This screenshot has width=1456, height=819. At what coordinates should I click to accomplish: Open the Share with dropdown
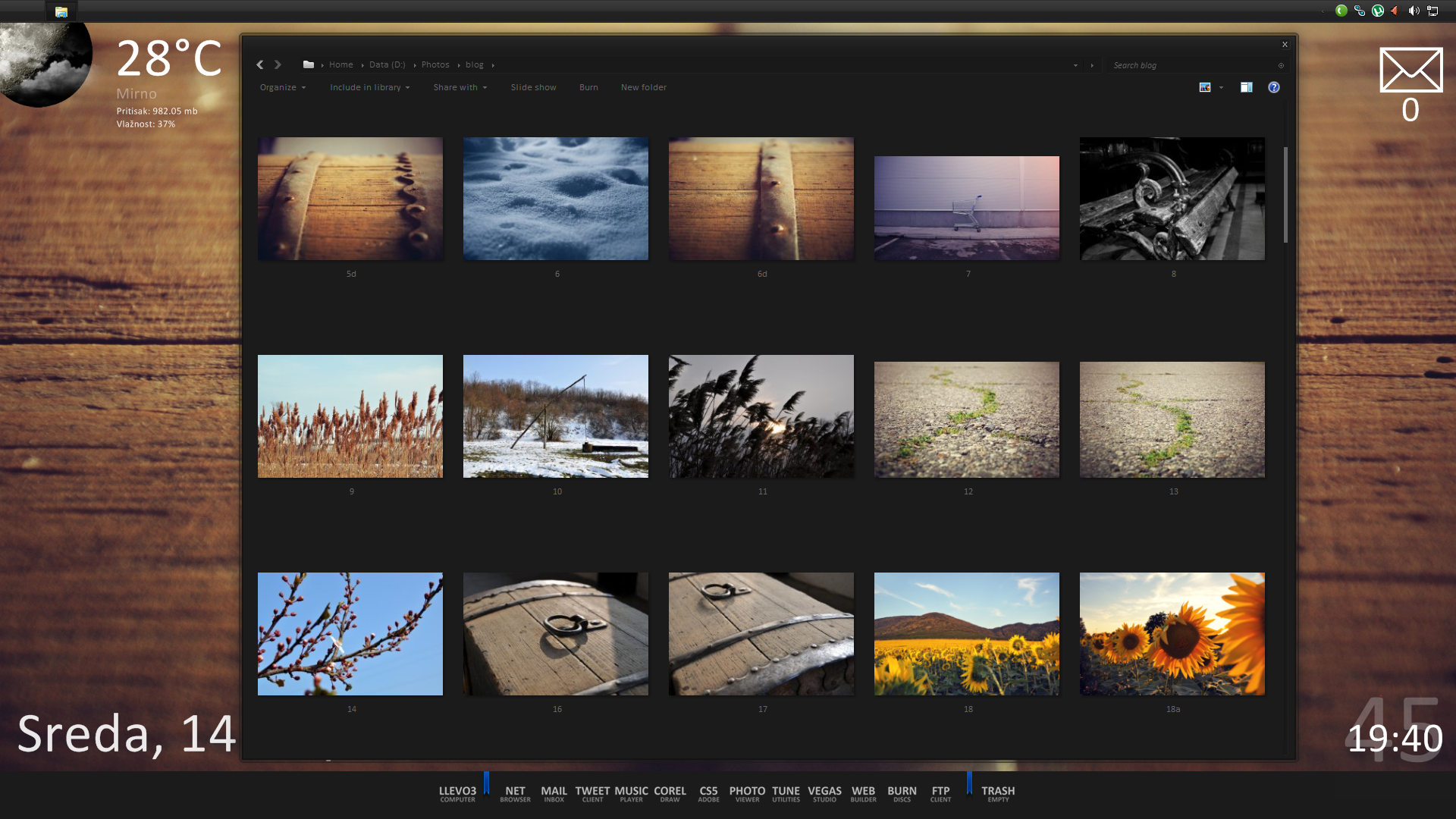460,87
